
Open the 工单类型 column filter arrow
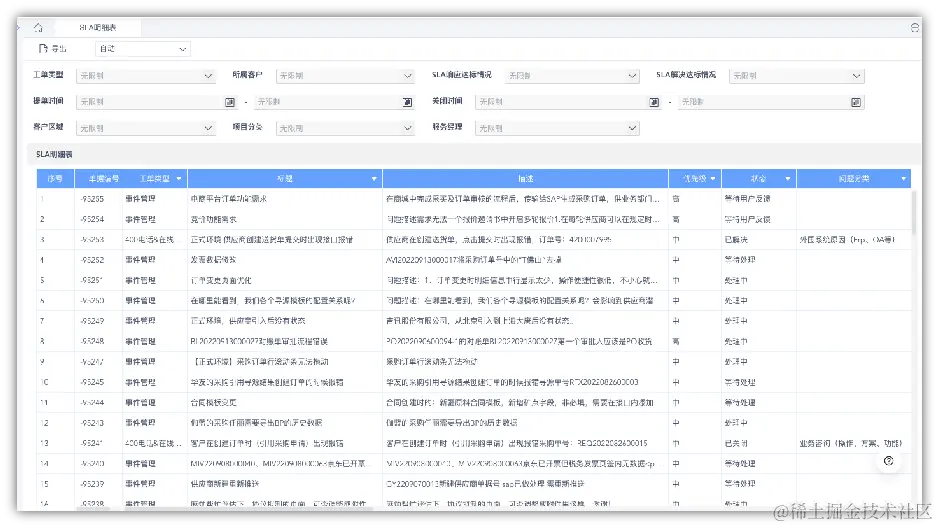[178, 179]
